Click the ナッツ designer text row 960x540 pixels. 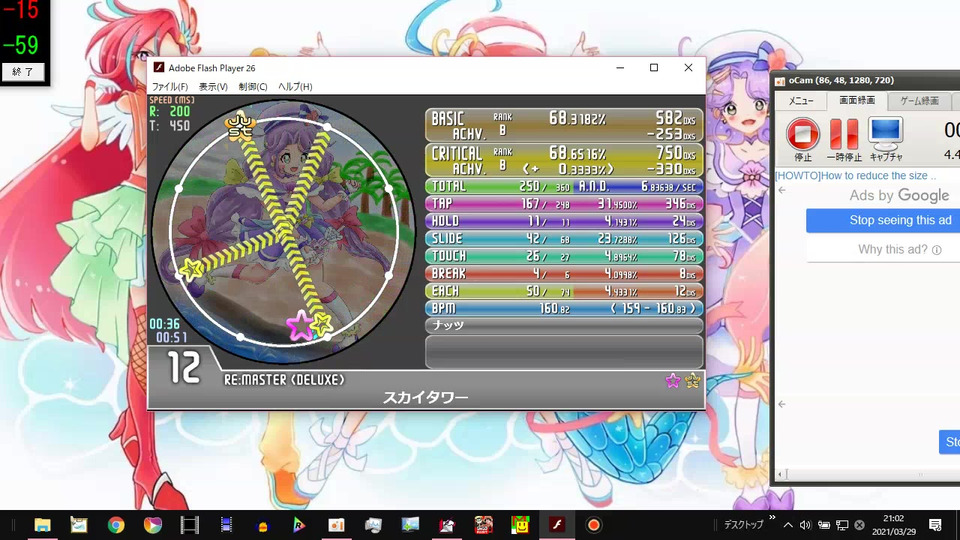pos(564,325)
